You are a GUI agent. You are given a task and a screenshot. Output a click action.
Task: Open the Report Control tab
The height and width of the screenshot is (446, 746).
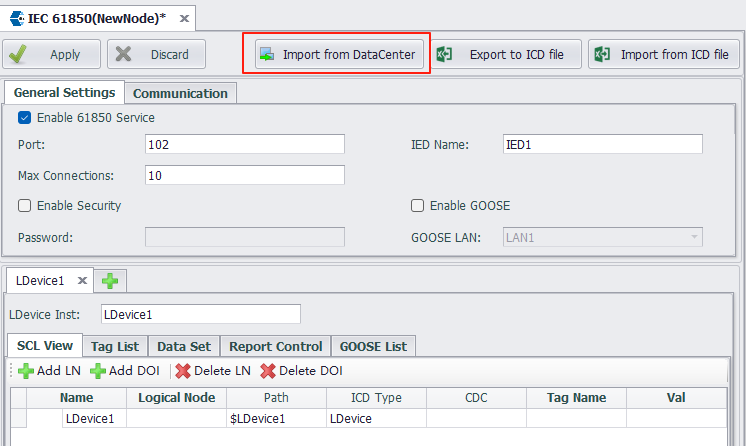pos(275,346)
